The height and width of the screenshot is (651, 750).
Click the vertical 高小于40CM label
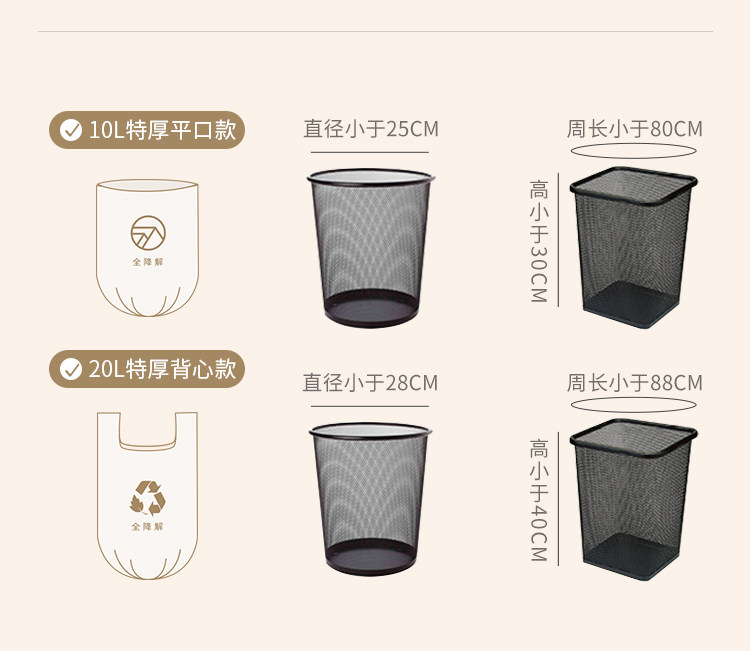click(x=539, y=500)
